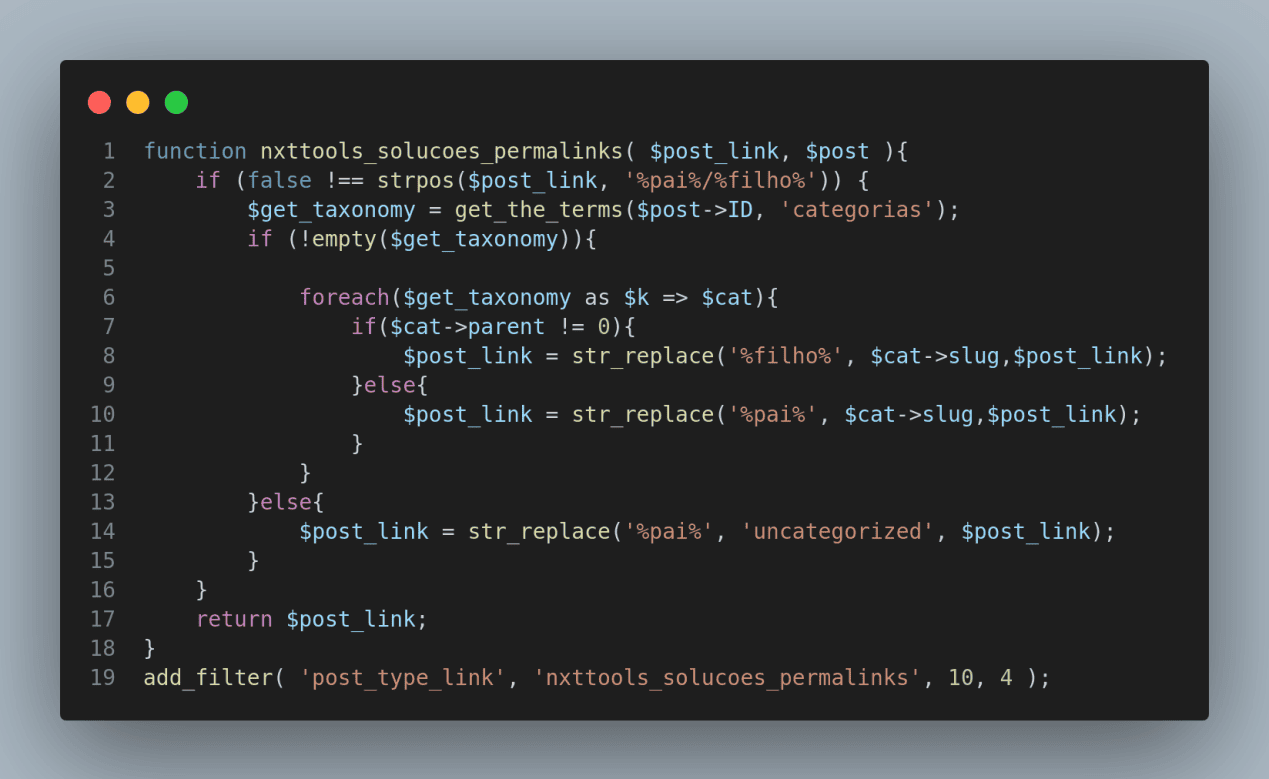The height and width of the screenshot is (779, 1269).
Task: Click the else keyword on line 13
Action: point(286,501)
